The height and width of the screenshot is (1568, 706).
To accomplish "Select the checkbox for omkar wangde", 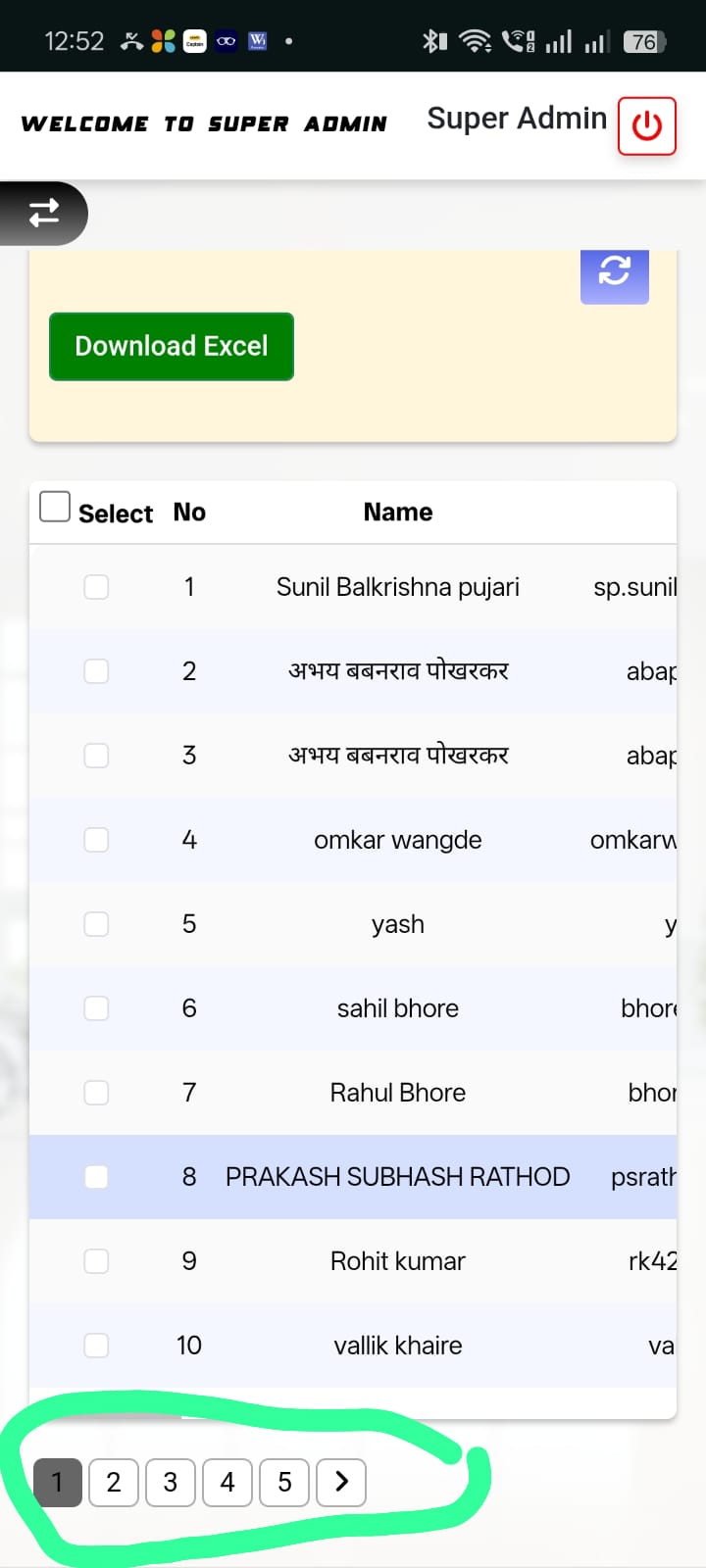I will [x=96, y=840].
